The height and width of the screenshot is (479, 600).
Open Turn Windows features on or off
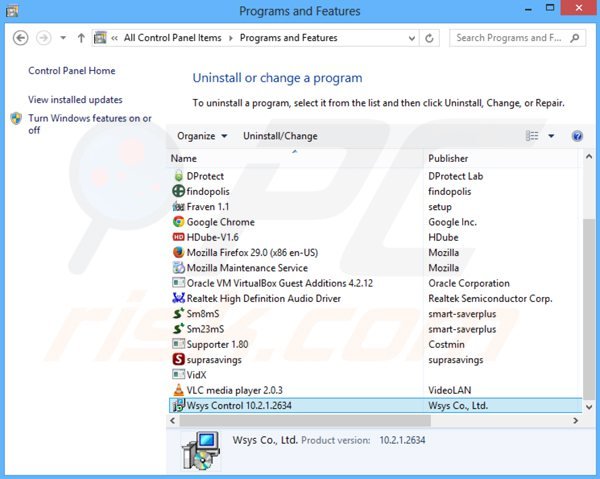(x=90, y=124)
